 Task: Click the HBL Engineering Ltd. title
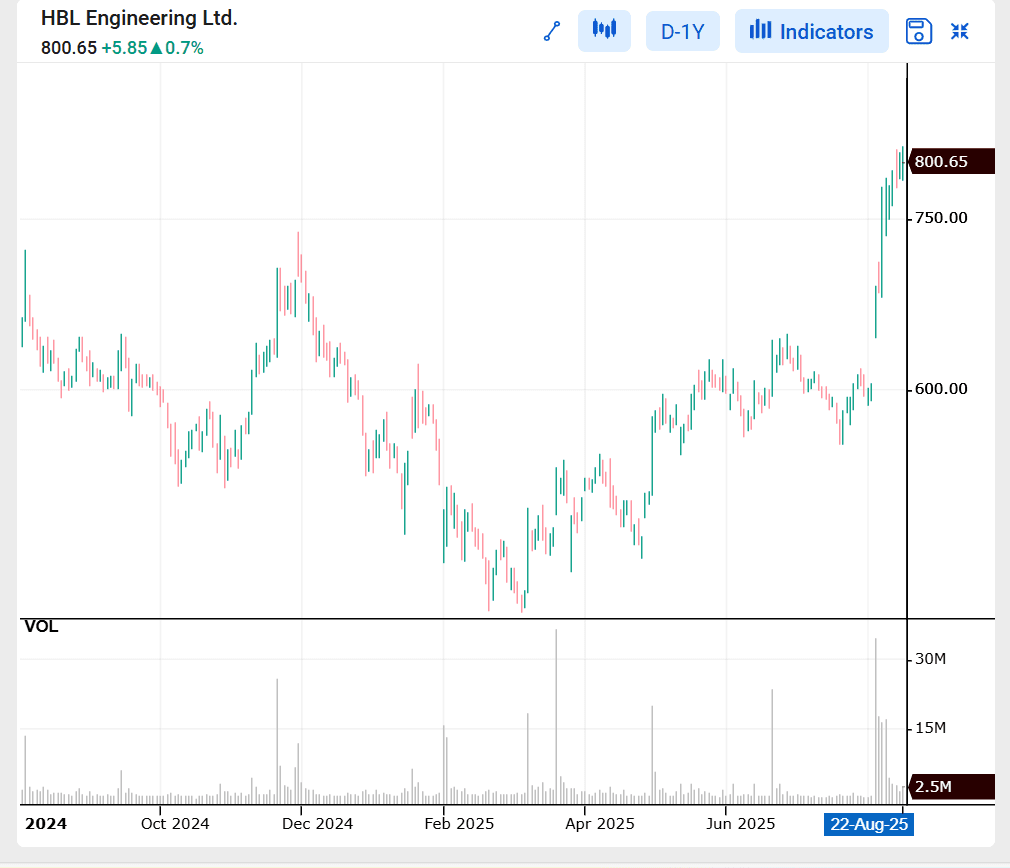(x=139, y=18)
